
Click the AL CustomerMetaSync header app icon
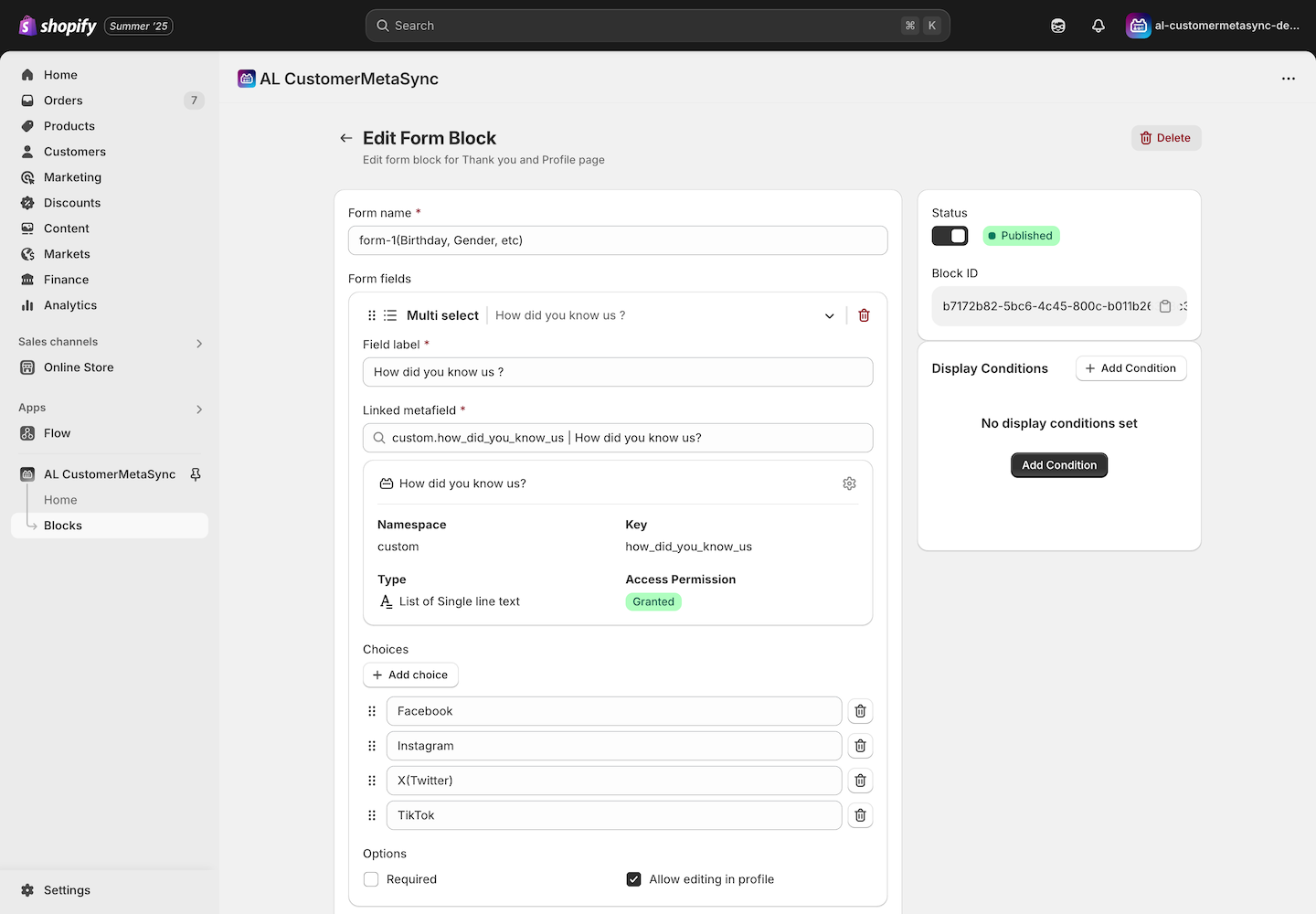coord(247,79)
